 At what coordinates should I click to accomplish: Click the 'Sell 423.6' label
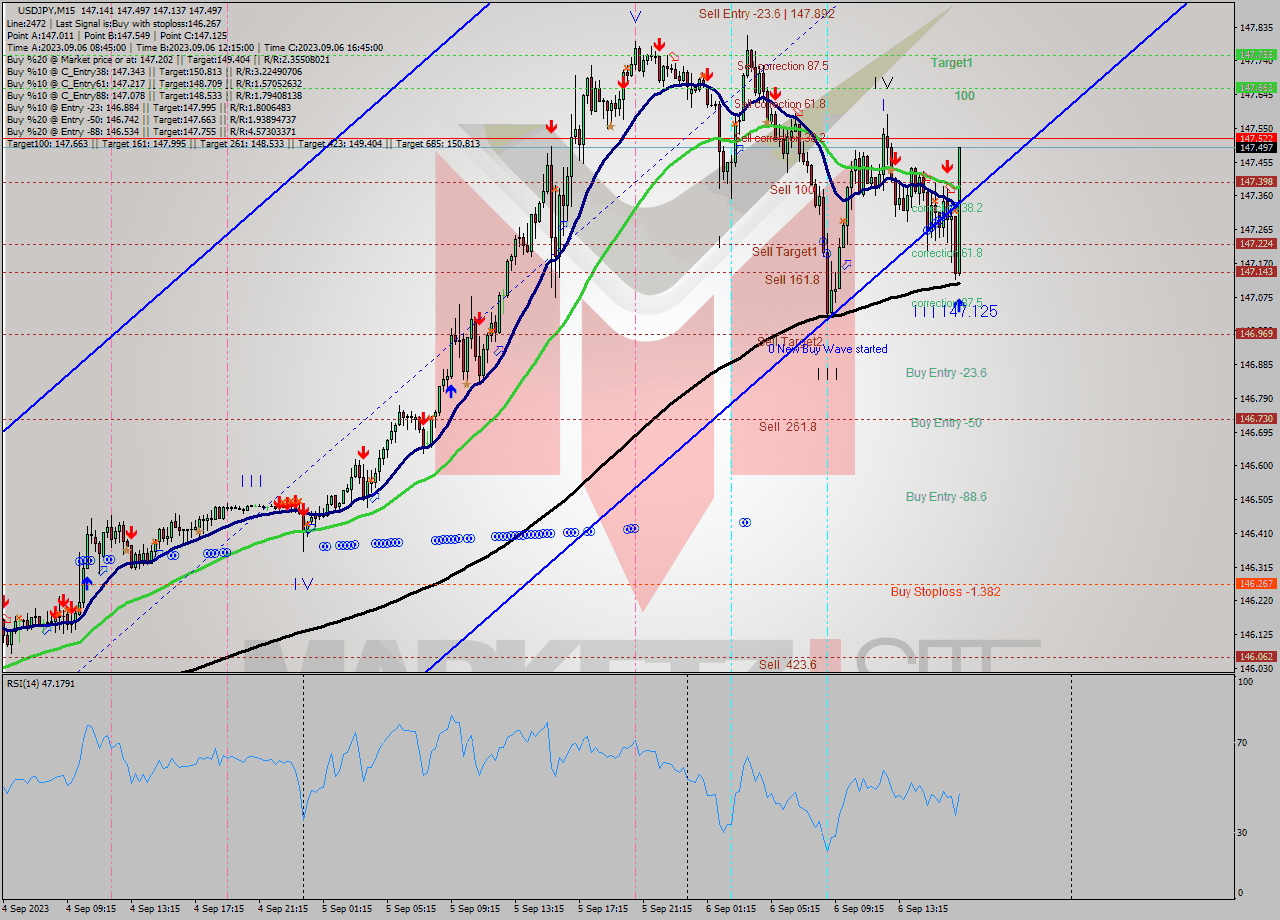tap(787, 664)
